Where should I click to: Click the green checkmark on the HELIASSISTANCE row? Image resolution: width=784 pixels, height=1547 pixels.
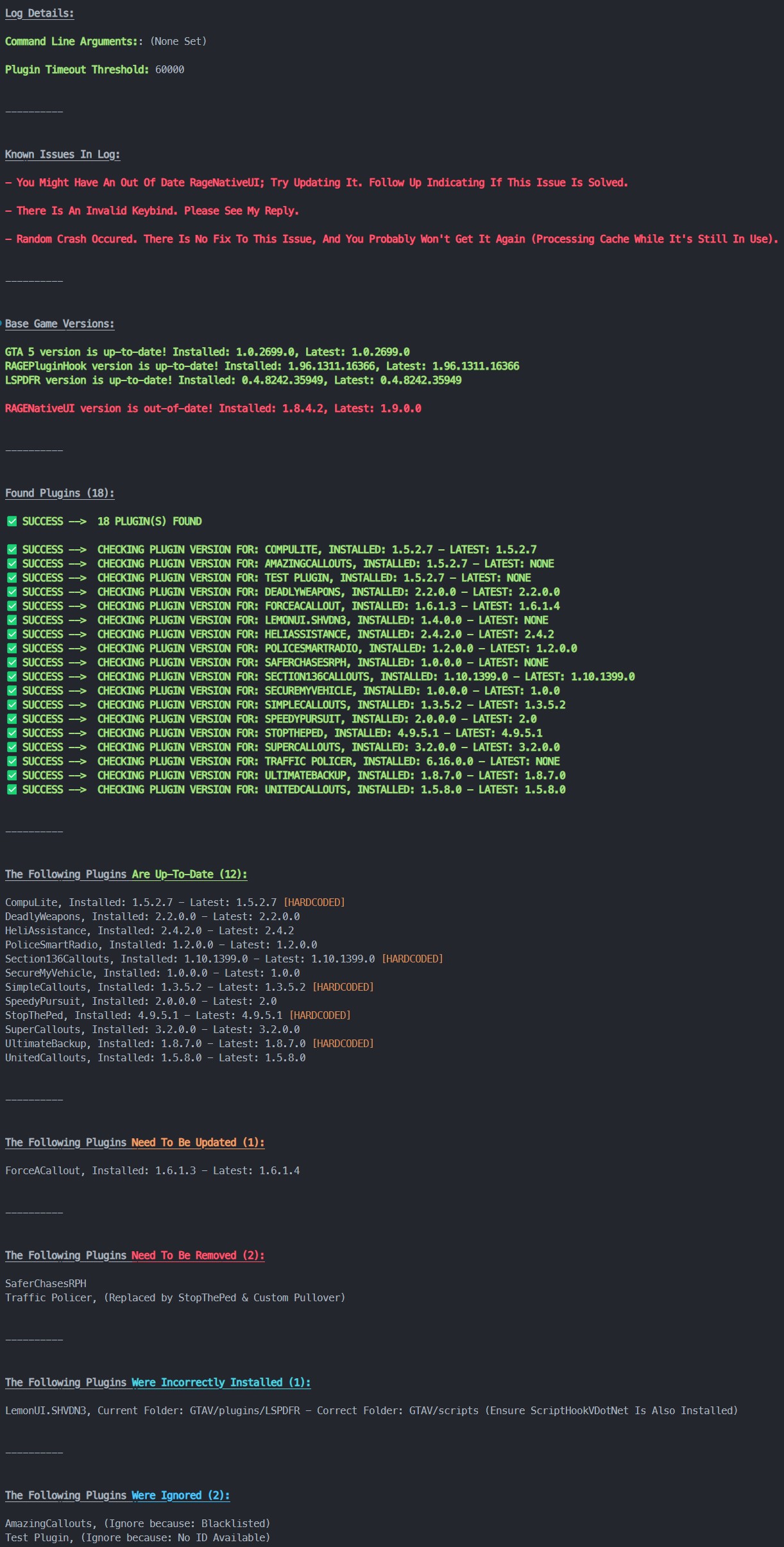12,634
